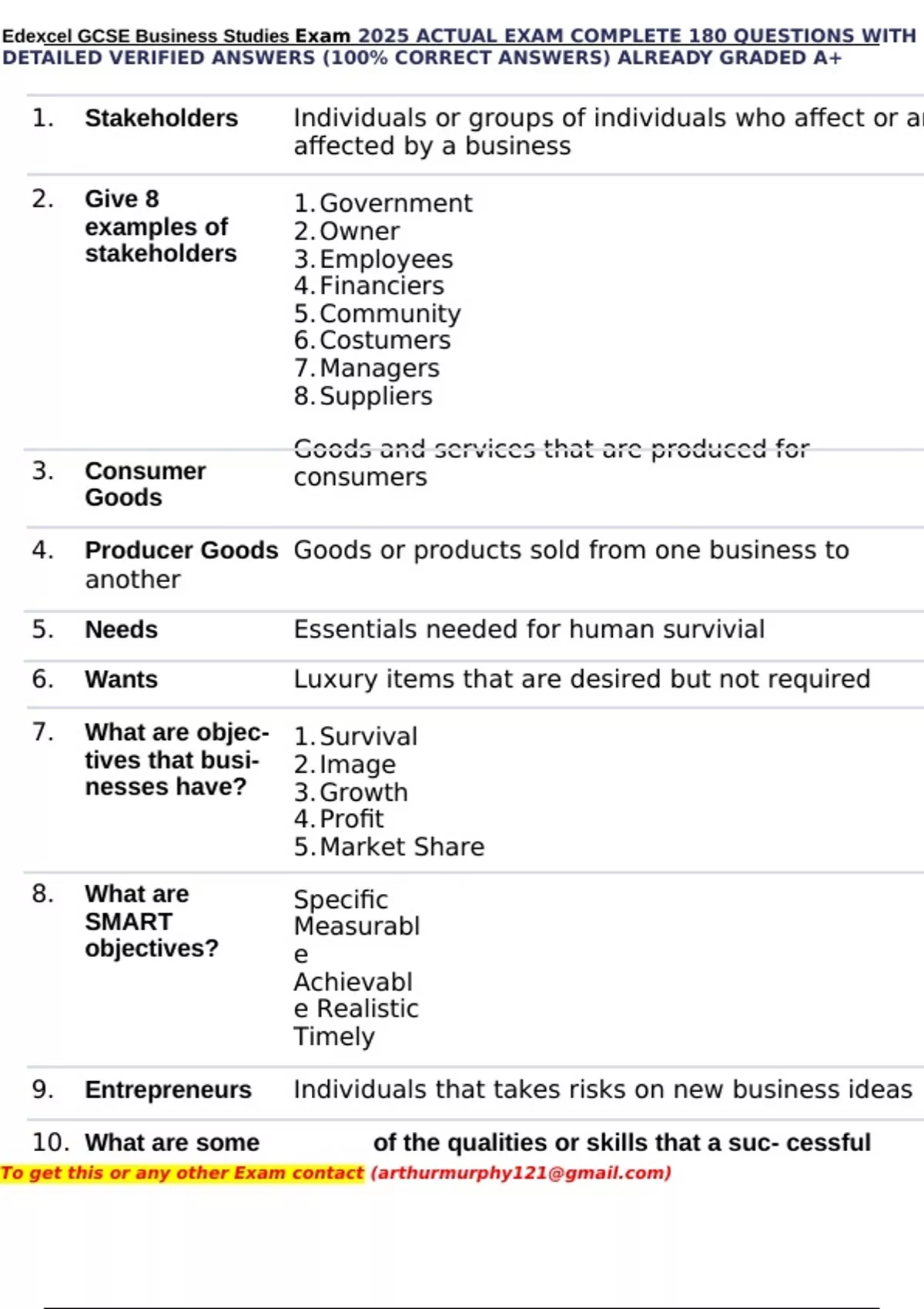Click the 'Wants' term in row 6
This screenshot has width=924, height=1309.
121,679
